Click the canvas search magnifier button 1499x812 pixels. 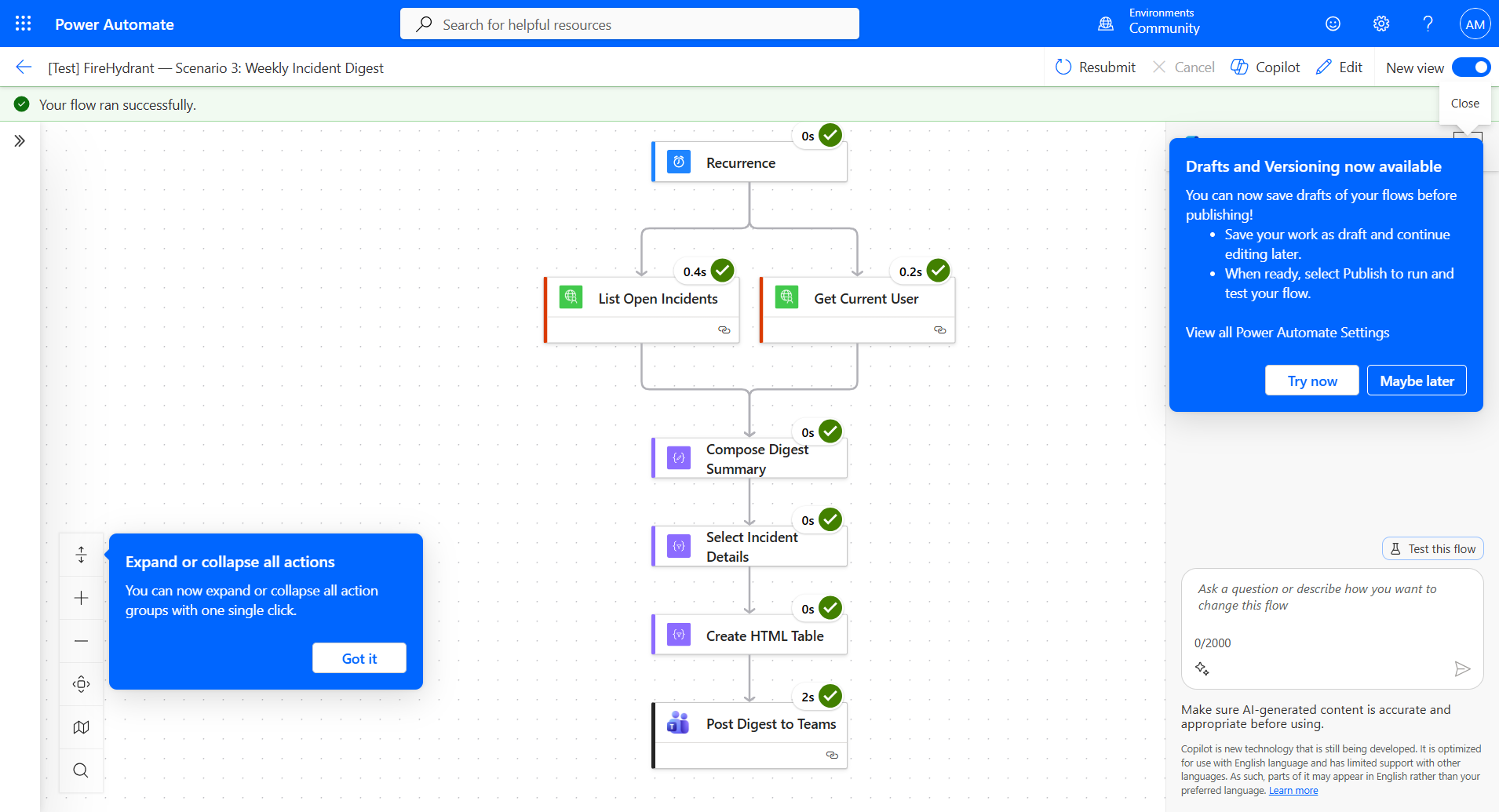coord(81,770)
